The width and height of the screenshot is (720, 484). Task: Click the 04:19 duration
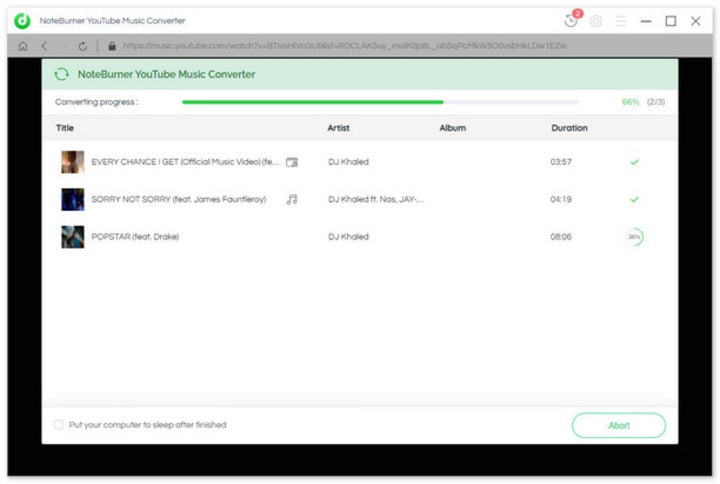(x=561, y=199)
